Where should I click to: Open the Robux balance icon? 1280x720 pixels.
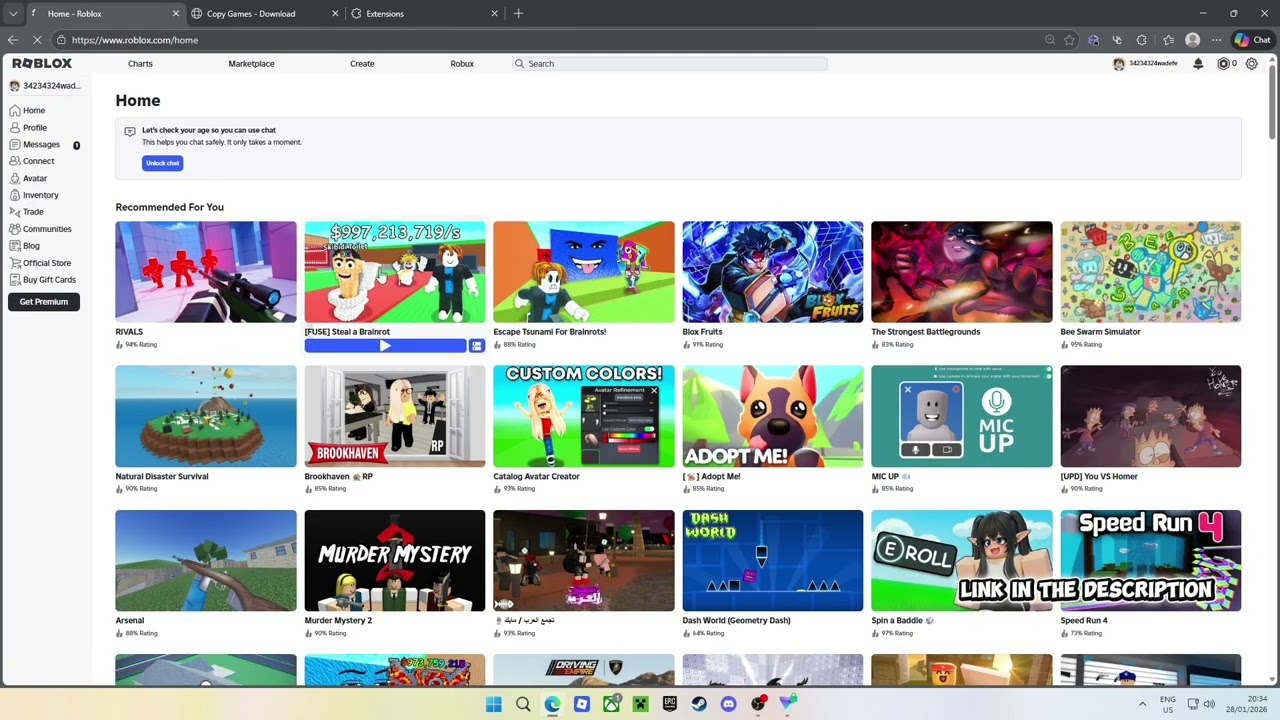coord(1223,64)
